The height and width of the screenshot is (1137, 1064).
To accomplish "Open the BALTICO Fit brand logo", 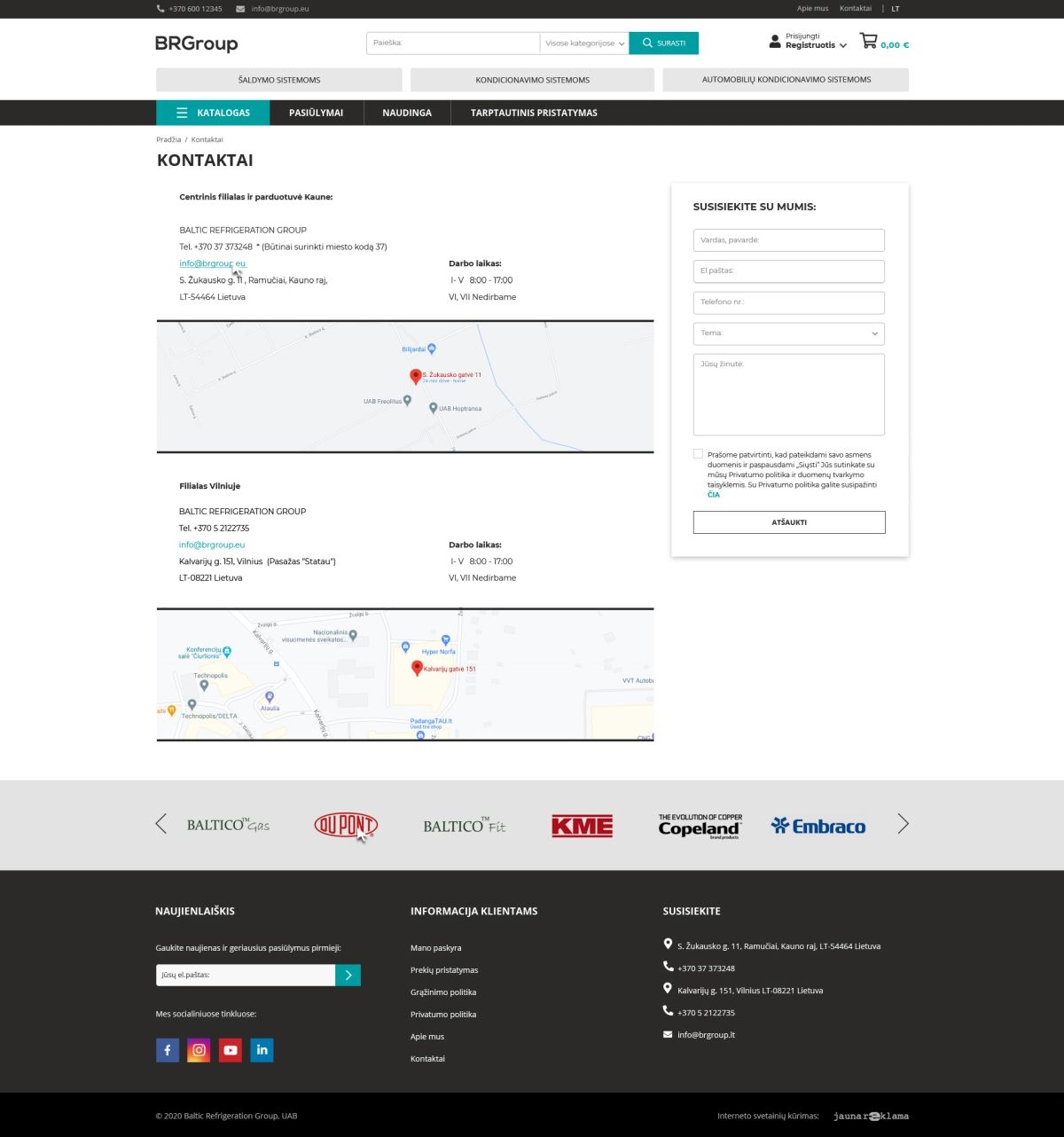I will [464, 825].
